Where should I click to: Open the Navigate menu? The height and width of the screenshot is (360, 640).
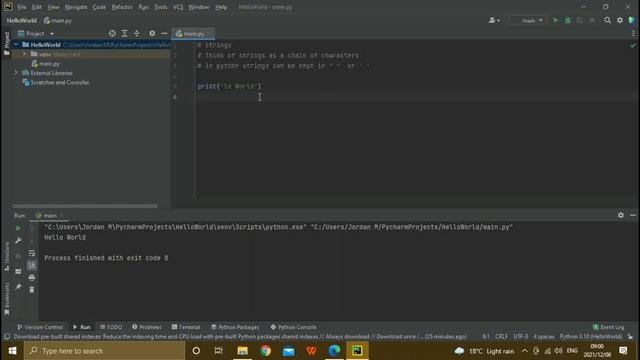coord(76,7)
